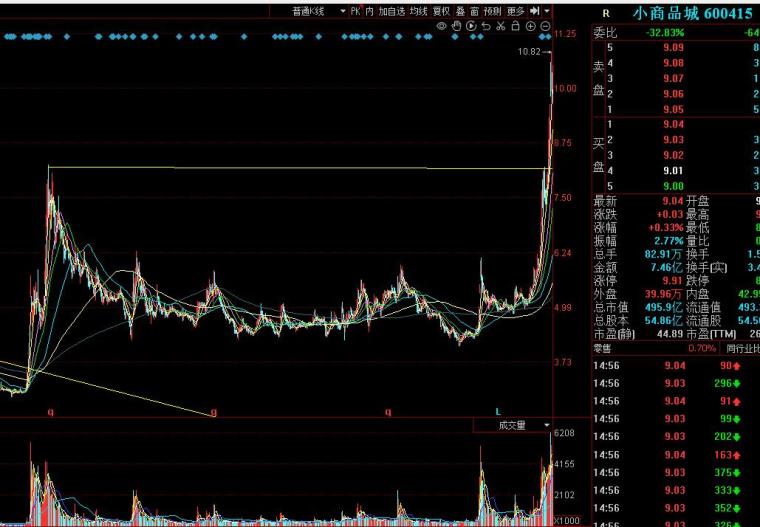
Task: Click the play replay icon
Action: [471, 26]
